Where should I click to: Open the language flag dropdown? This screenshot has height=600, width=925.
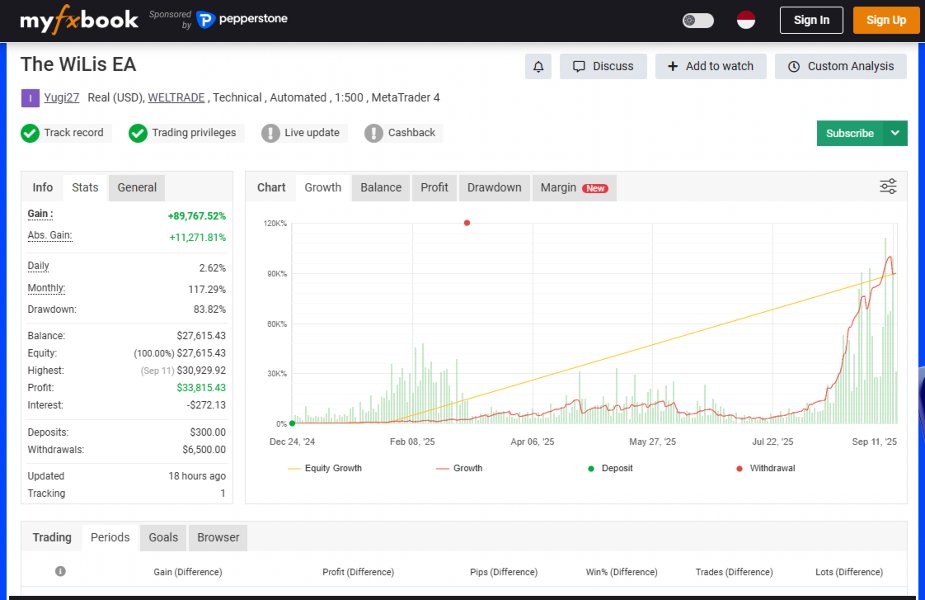click(x=746, y=19)
